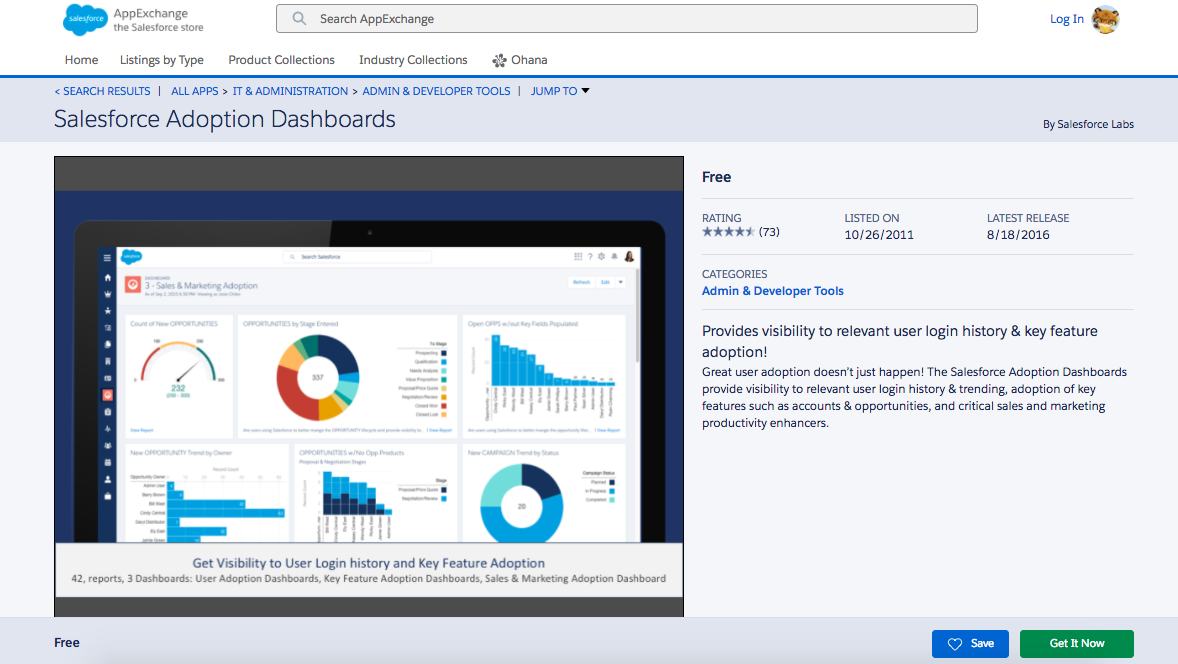Click Admin & Developer Tools breadcrumb
The image size is (1178, 664).
click(436, 91)
